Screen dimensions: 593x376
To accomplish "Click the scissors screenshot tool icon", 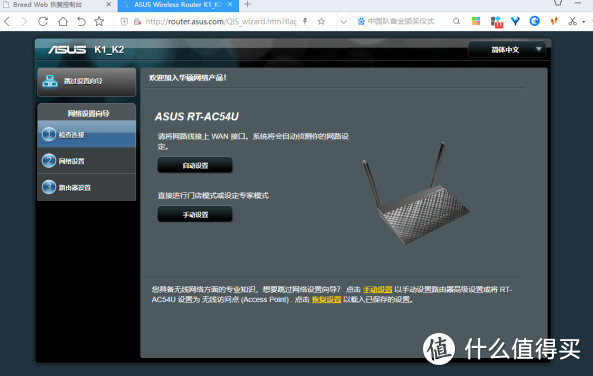I will tap(573, 22).
